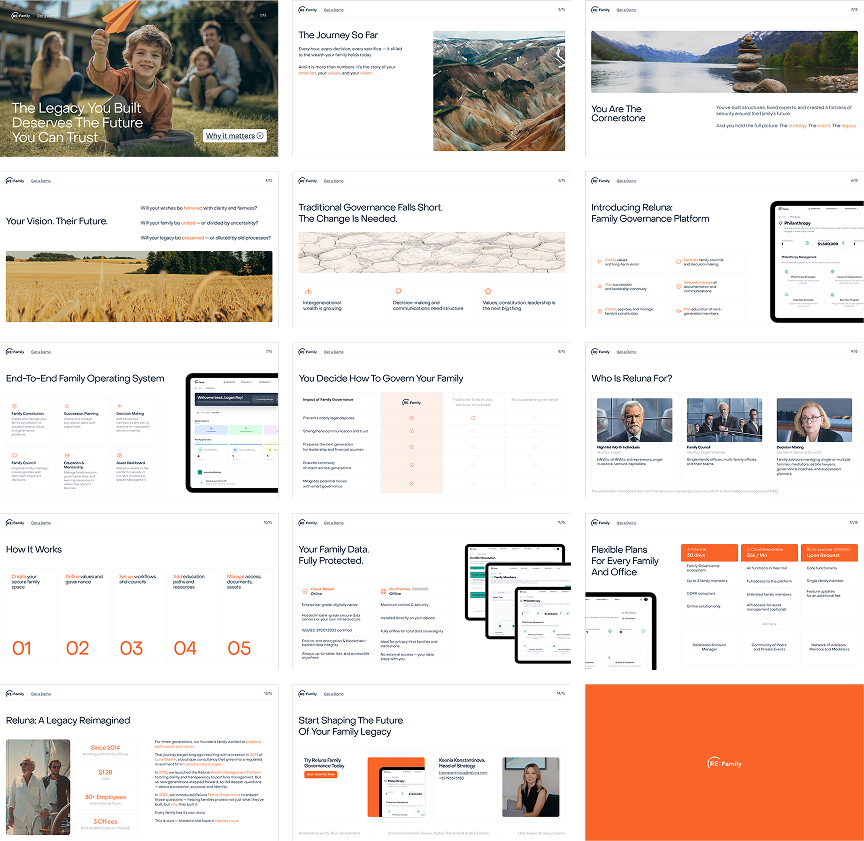Click the icon beside "Facilitate family councils" card
Viewport: 864px width, 841px height.
(x=678, y=262)
